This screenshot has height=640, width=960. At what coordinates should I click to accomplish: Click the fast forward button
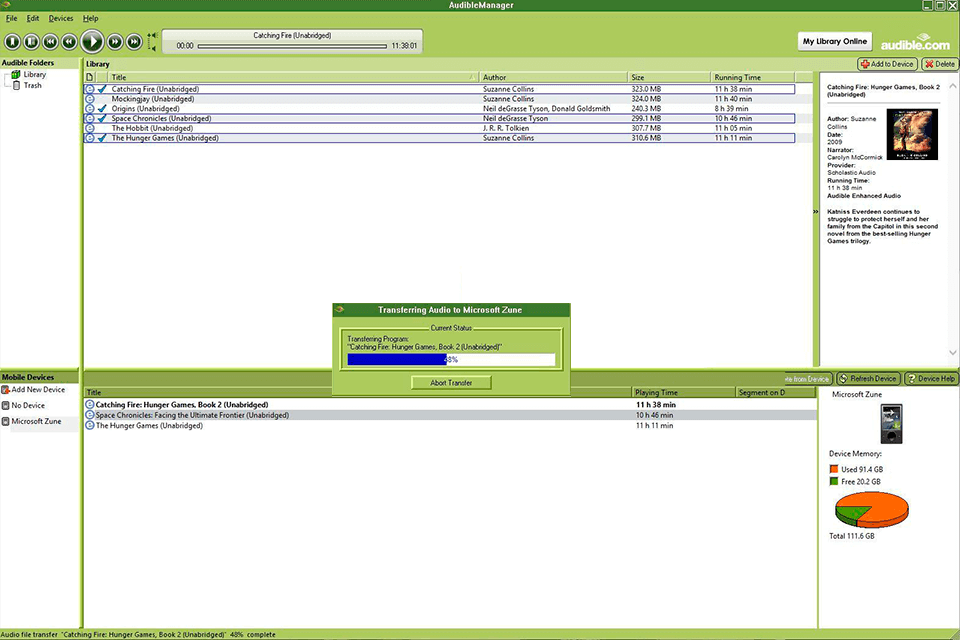115,42
